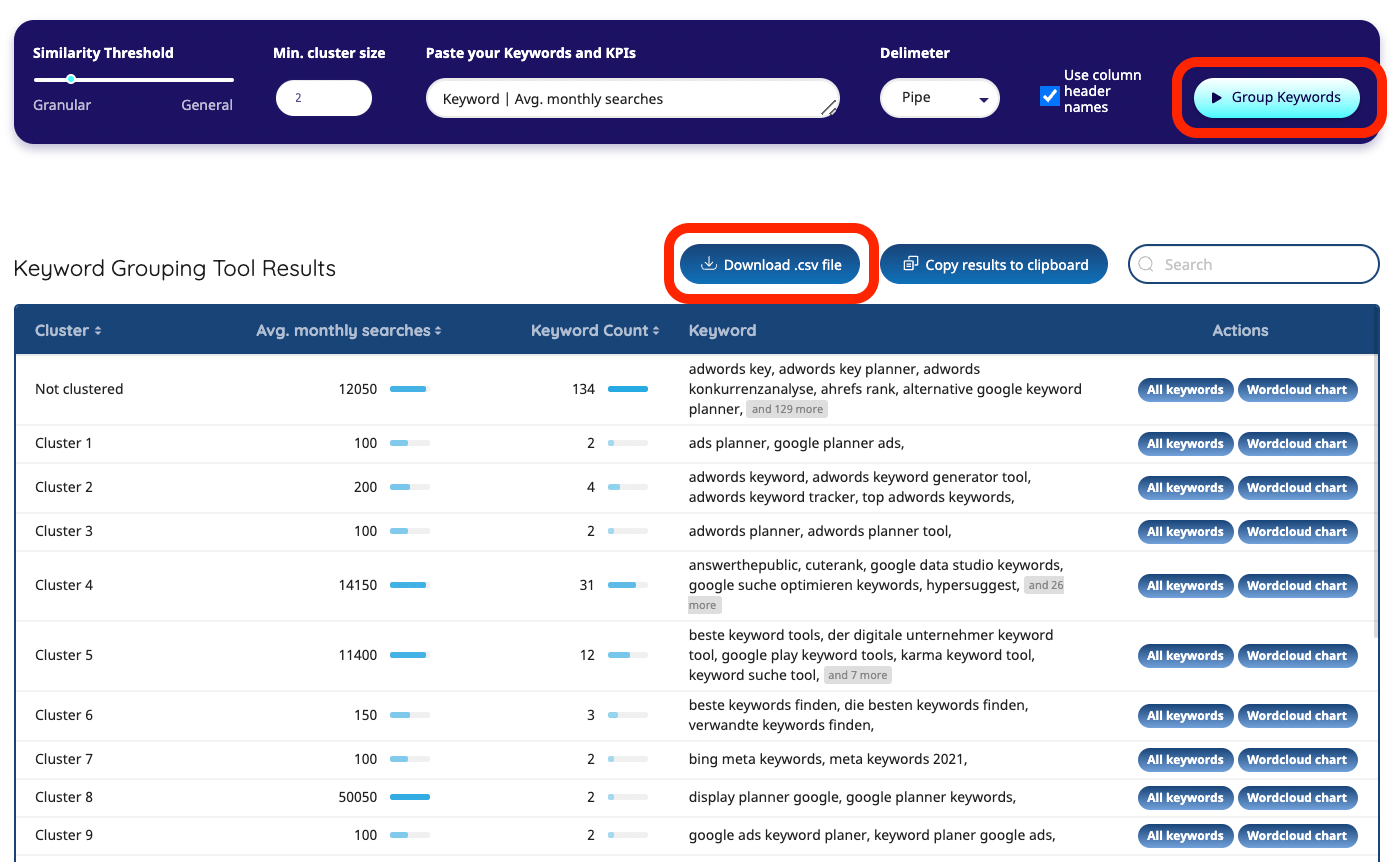
Task: Click 'bing meta keywords' keyword text
Action: coord(755,759)
